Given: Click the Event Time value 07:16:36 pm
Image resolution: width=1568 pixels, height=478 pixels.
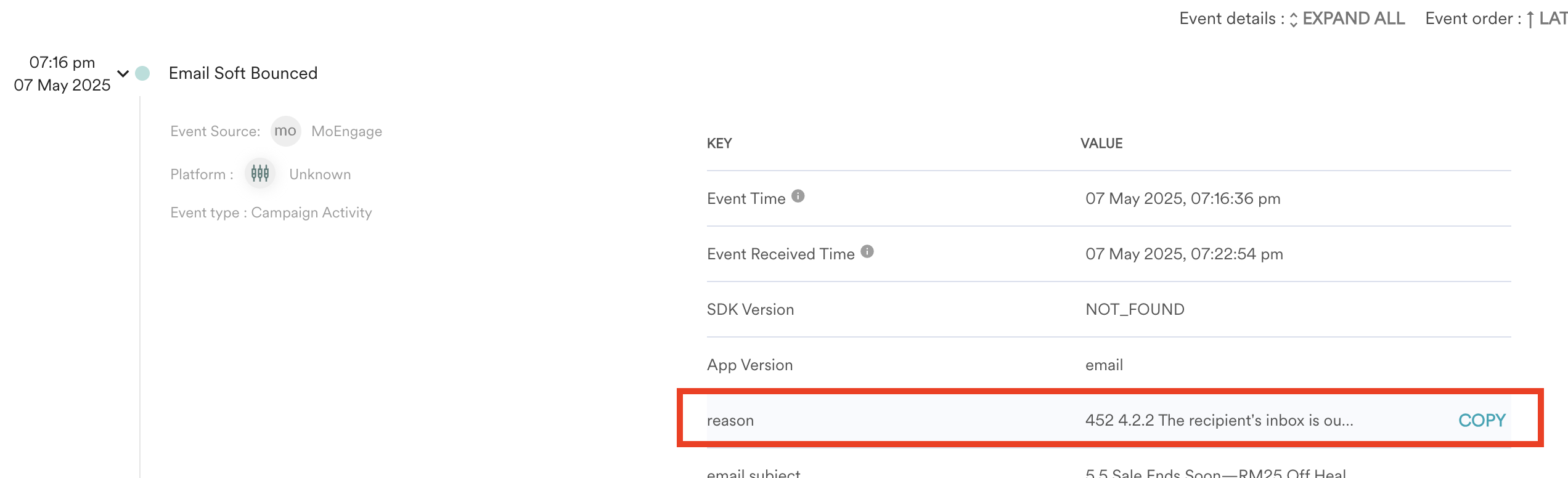Looking at the screenshot, I should pos(1183,198).
